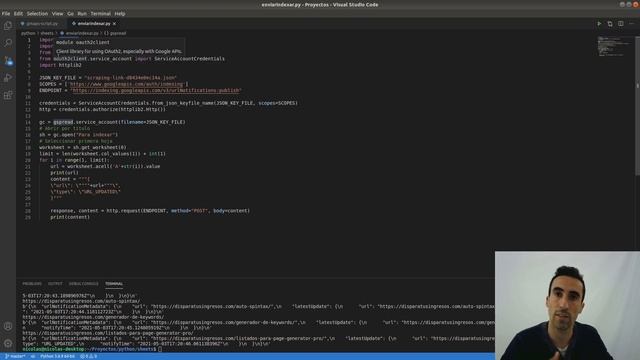Image resolution: width=640 pixels, height=360 pixels.
Task: Click the highlighted gspread word on line 14
Action: (x=63, y=122)
